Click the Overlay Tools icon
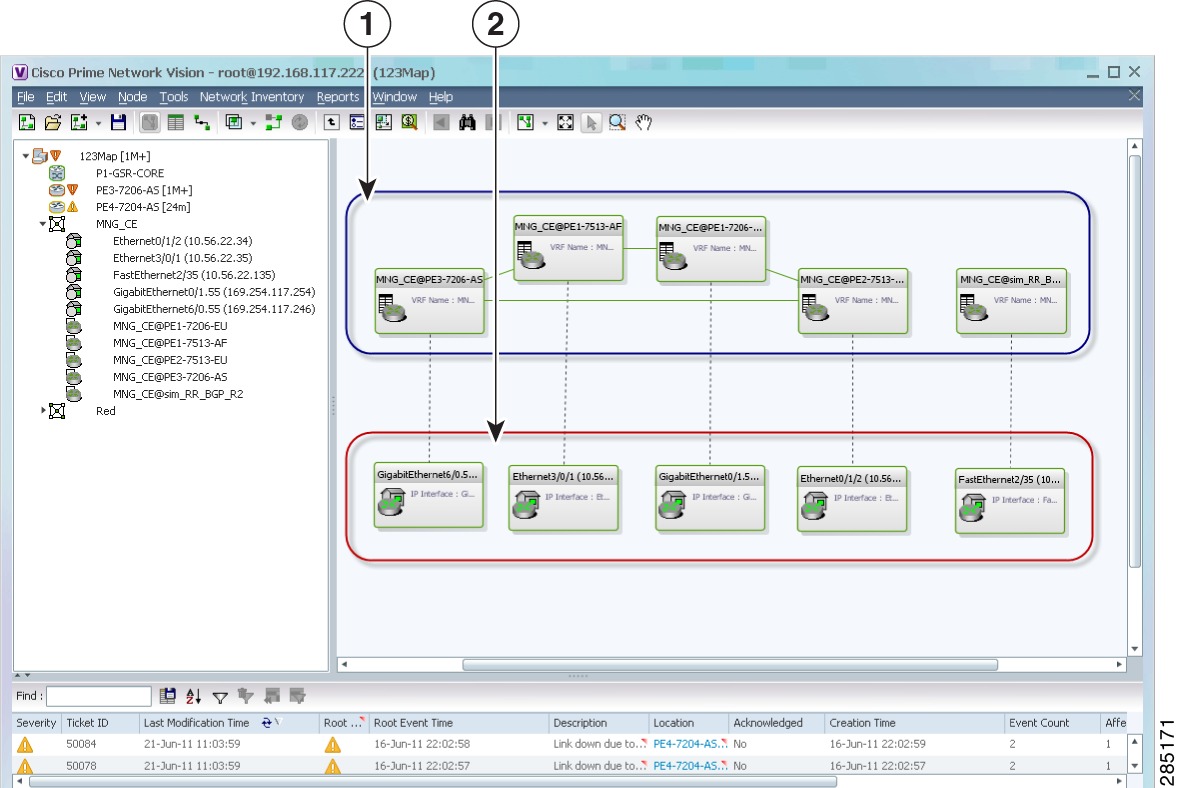The image size is (1179, 788). [x=234, y=123]
